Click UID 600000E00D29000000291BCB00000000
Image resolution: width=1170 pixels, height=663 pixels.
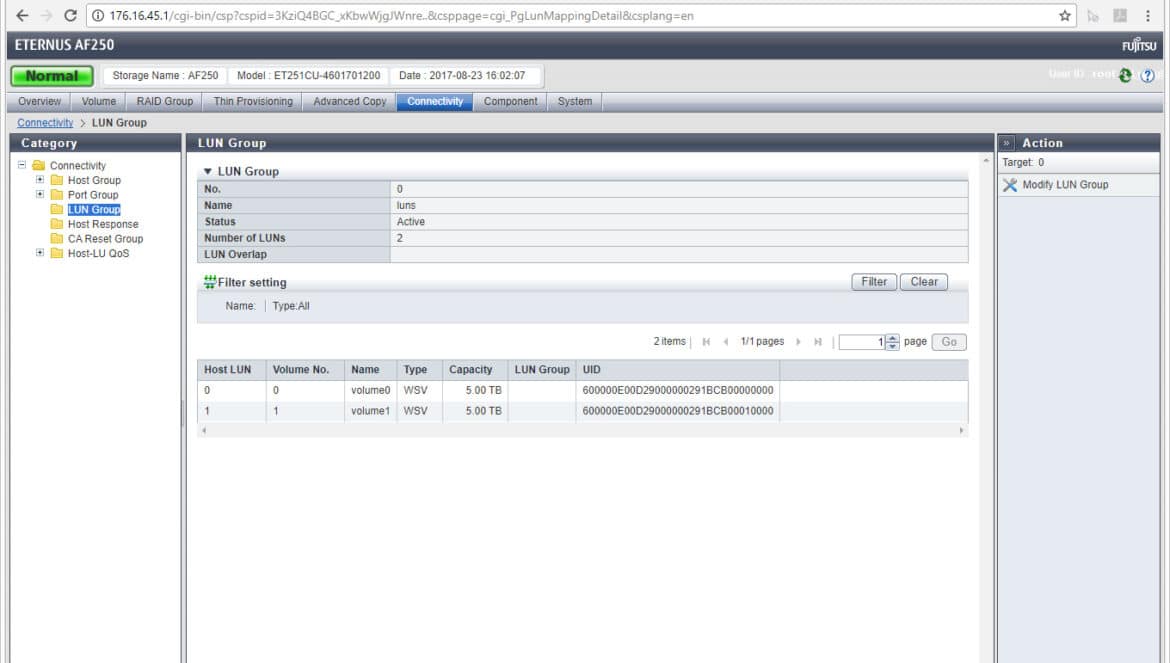pyautogui.click(x=678, y=390)
